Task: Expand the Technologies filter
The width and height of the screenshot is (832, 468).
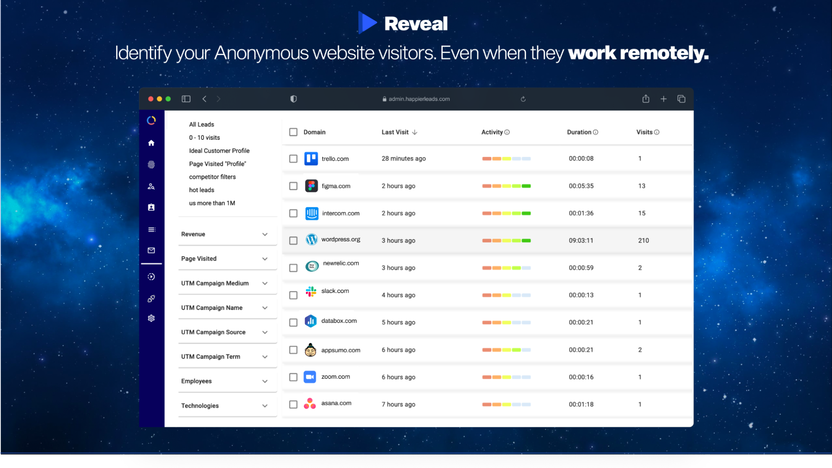Action: pyautogui.click(x=227, y=405)
